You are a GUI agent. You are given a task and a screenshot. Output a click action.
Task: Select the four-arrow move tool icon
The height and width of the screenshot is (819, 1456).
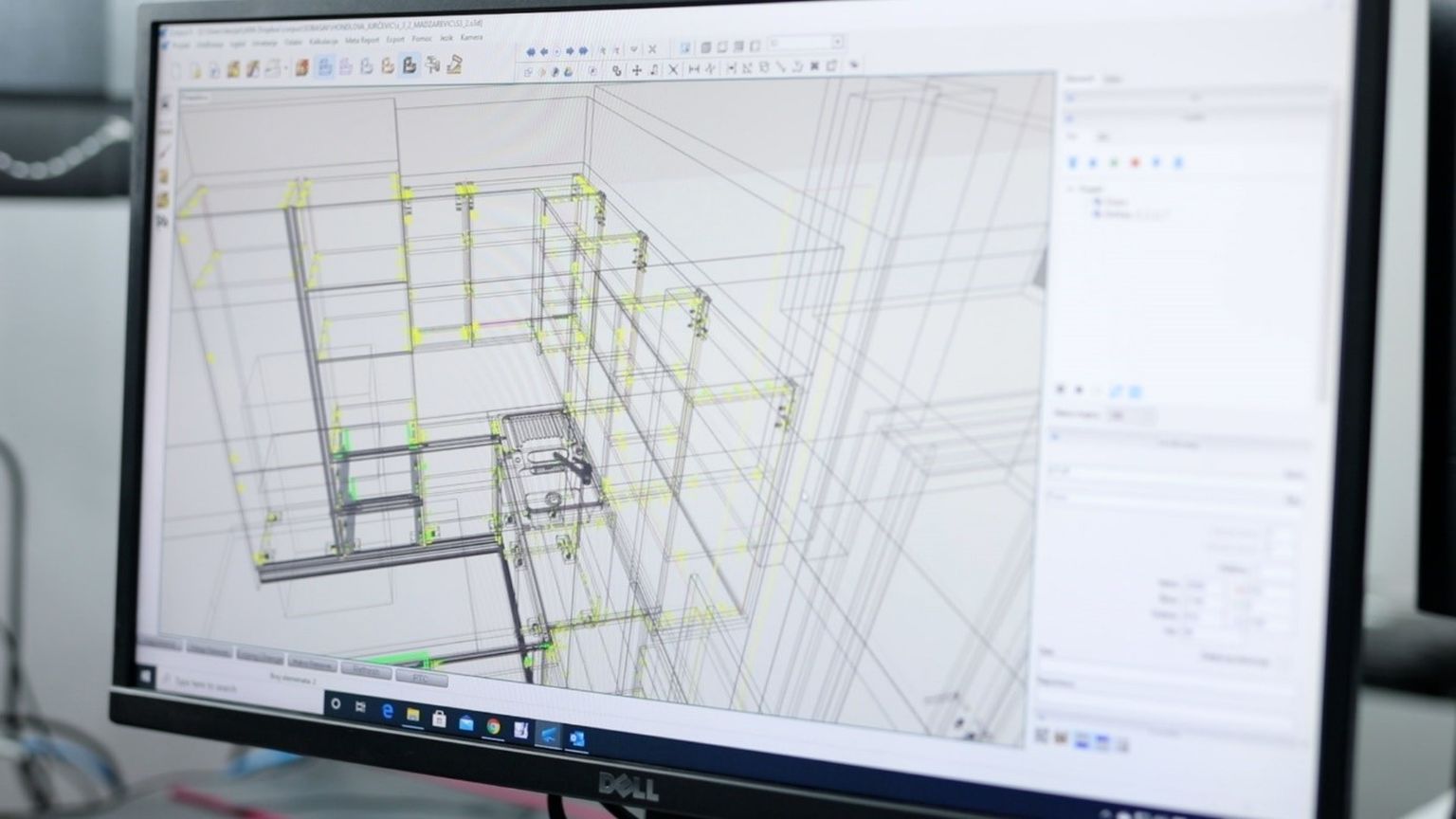click(x=636, y=70)
